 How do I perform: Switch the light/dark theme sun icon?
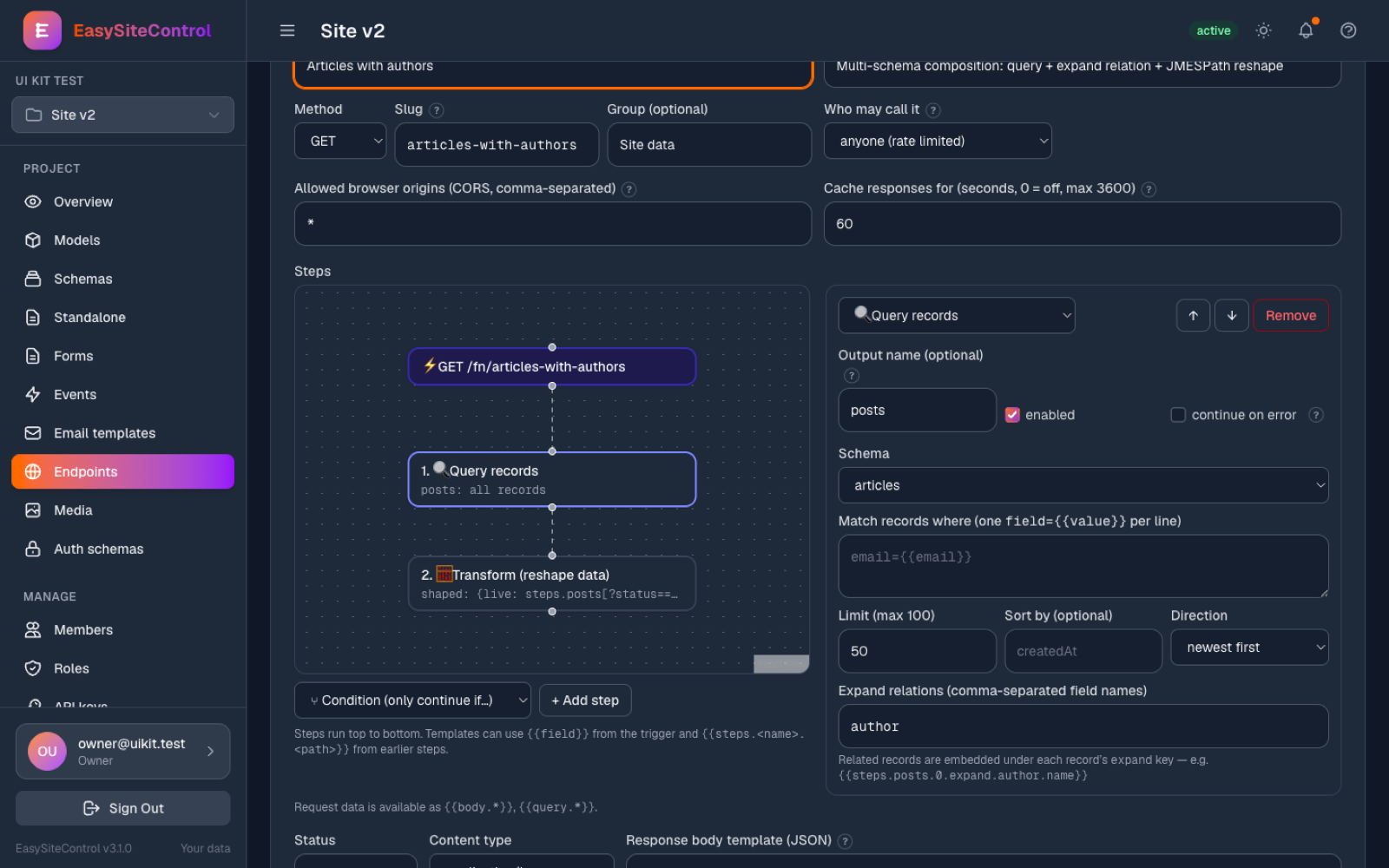(x=1264, y=30)
